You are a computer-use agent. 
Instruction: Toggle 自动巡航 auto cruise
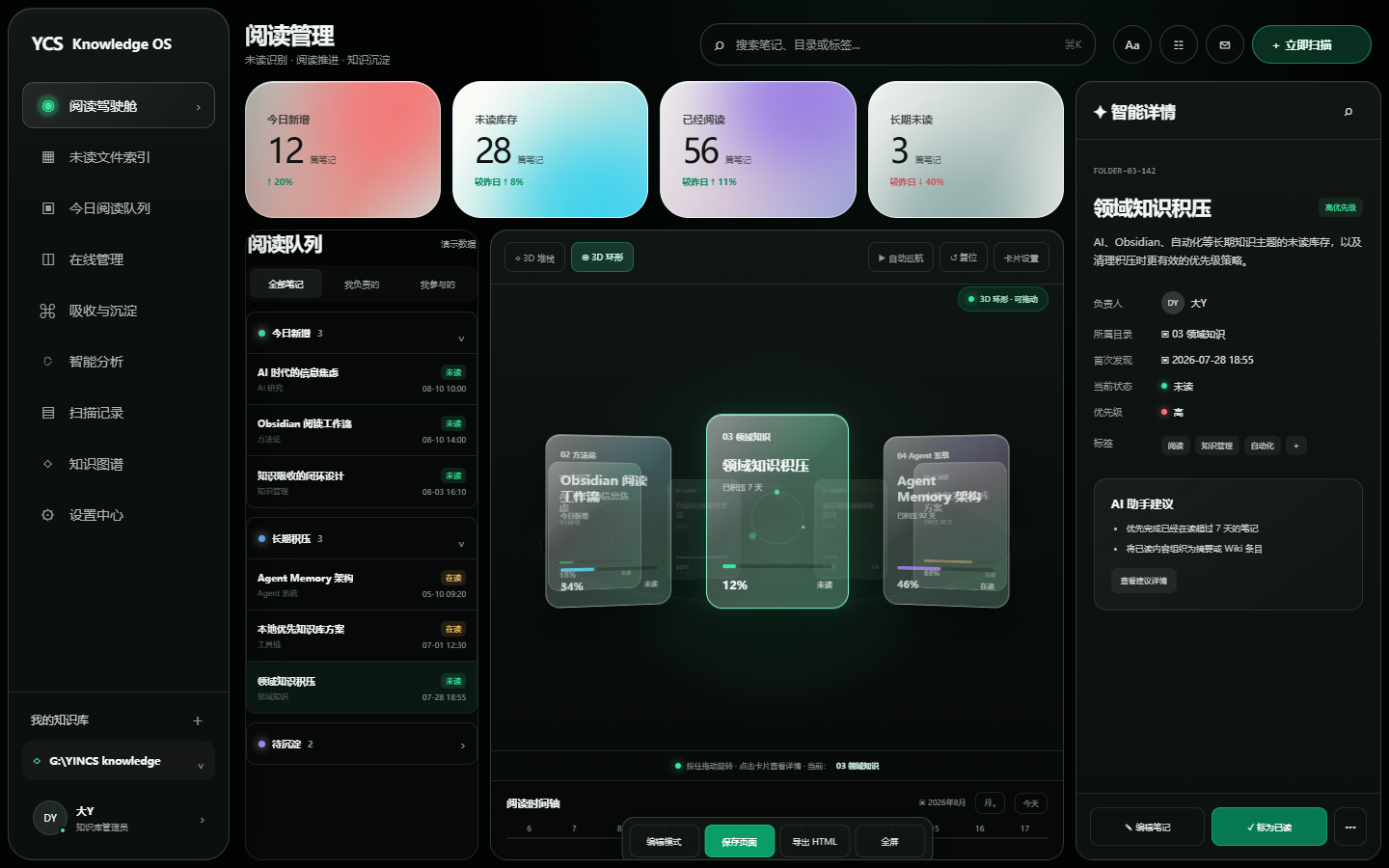click(901, 258)
